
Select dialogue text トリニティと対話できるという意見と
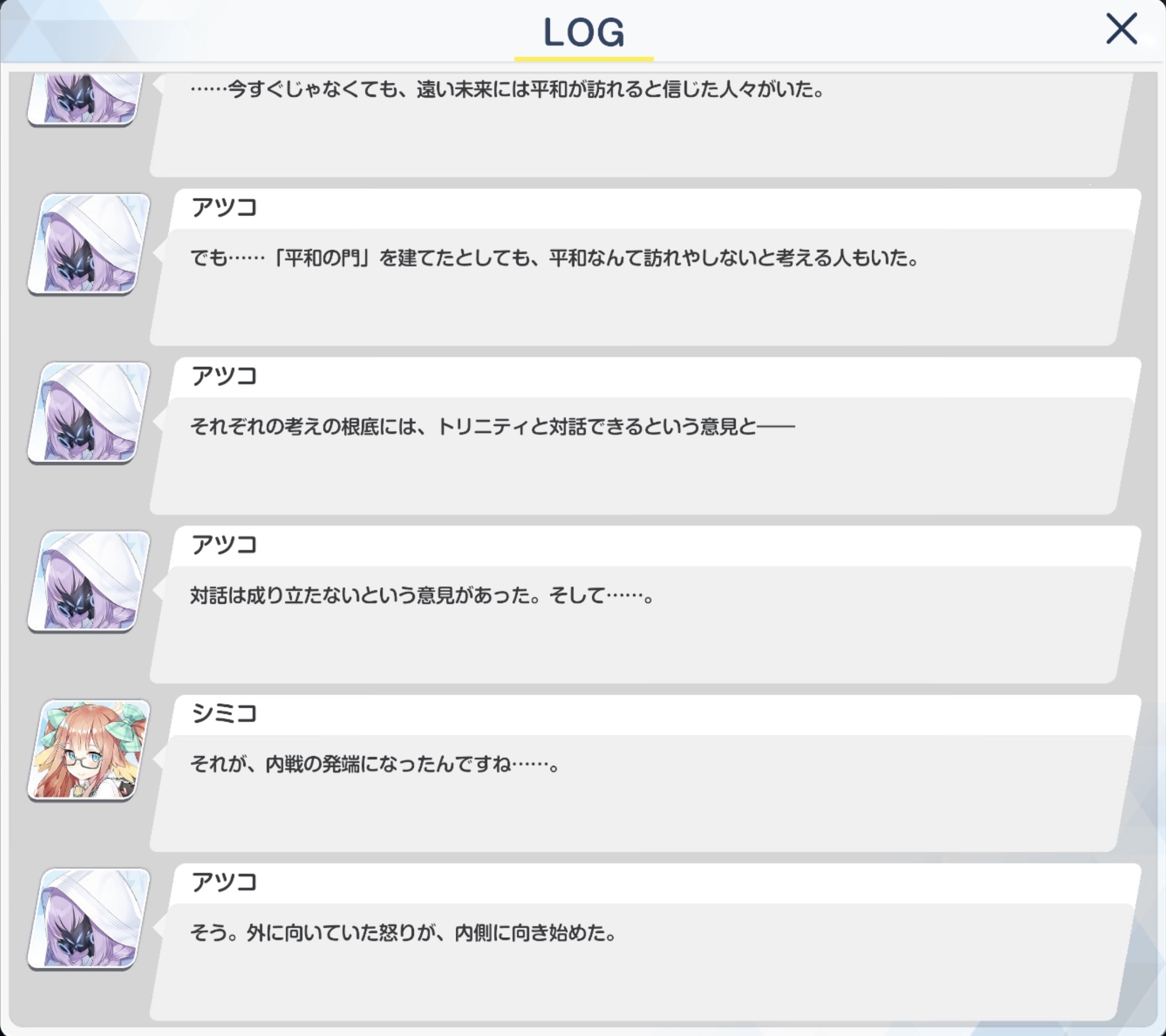(x=492, y=427)
